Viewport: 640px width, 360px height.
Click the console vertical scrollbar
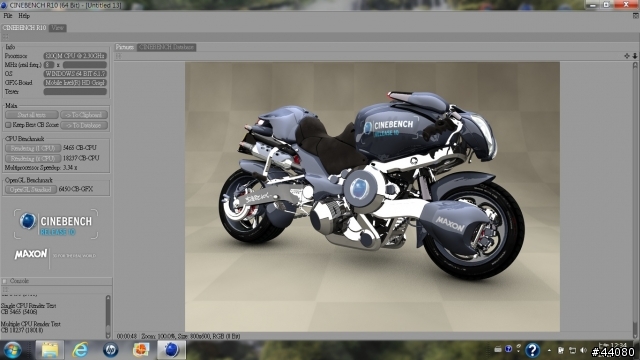(x=108, y=317)
